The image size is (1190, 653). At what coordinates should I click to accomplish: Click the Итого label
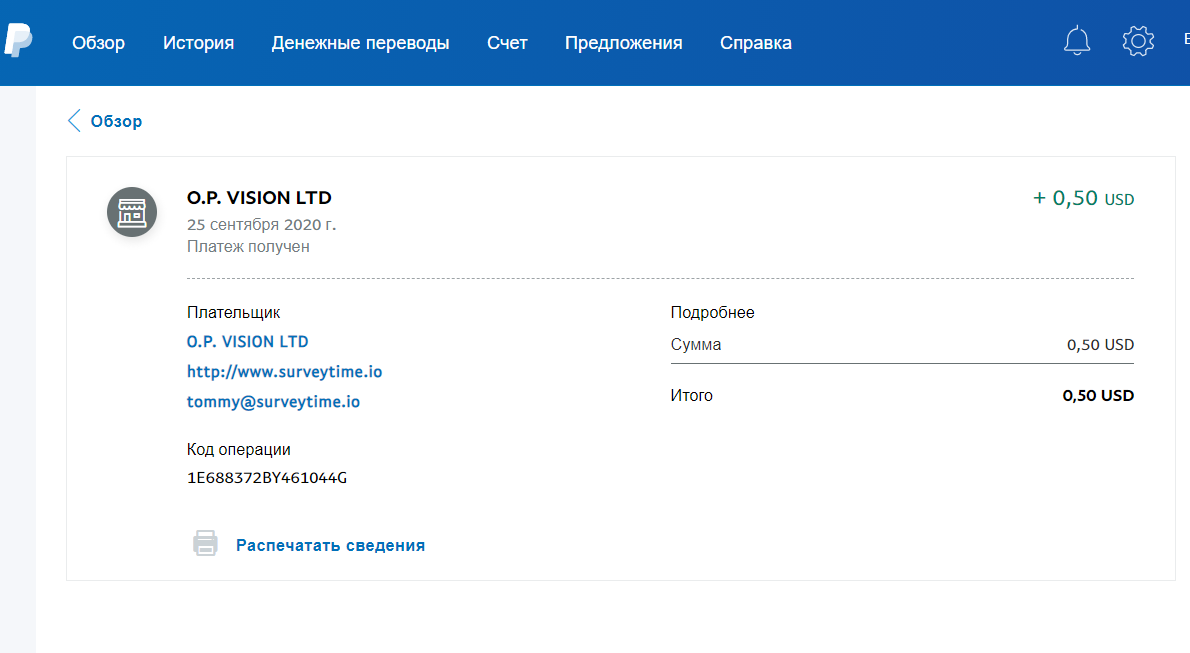click(x=691, y=396)
